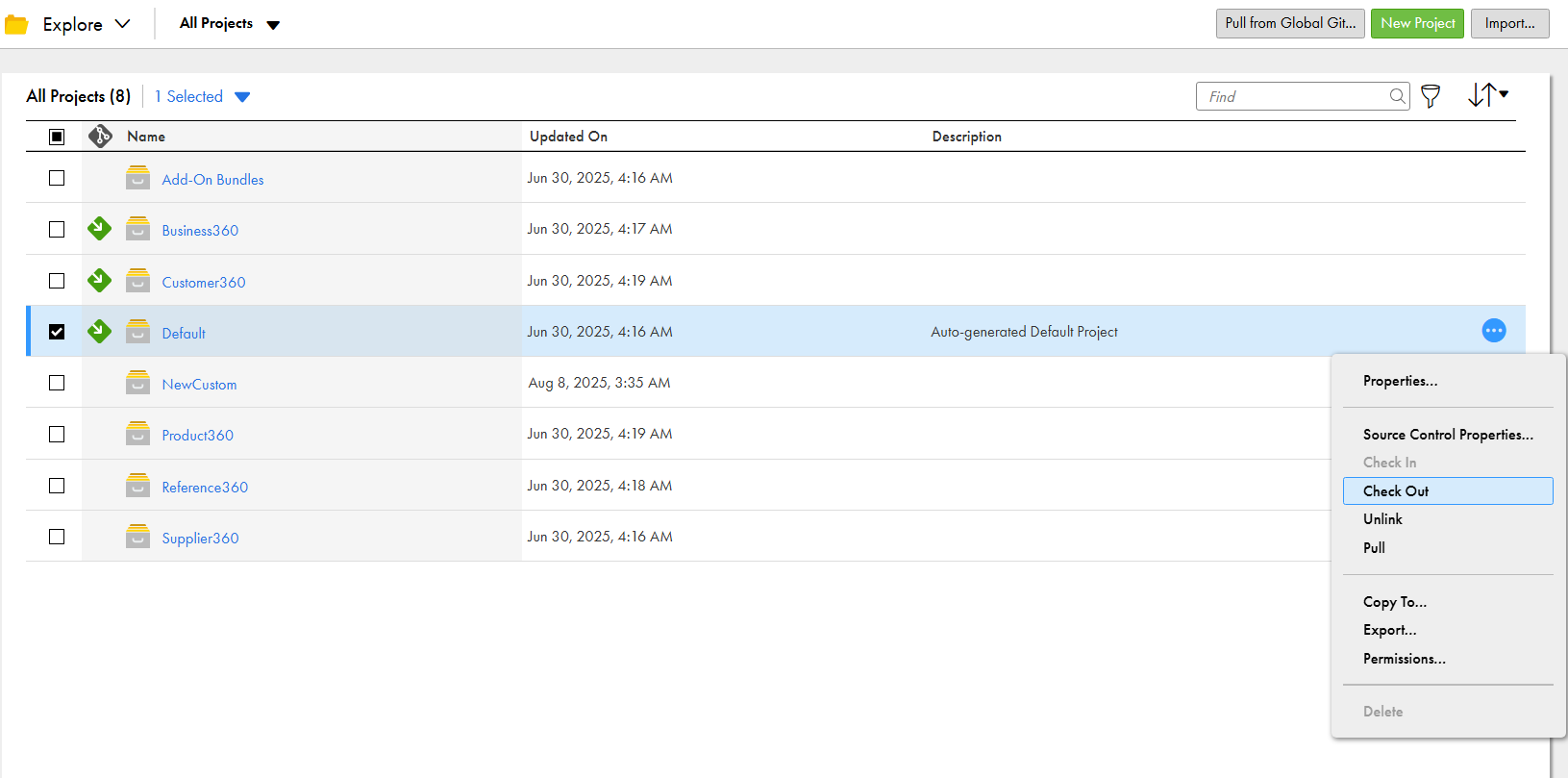This screenshot has width=1568, height=778.
Task: Click the Default row actions ellipsis button
Action: [1494, 331]
